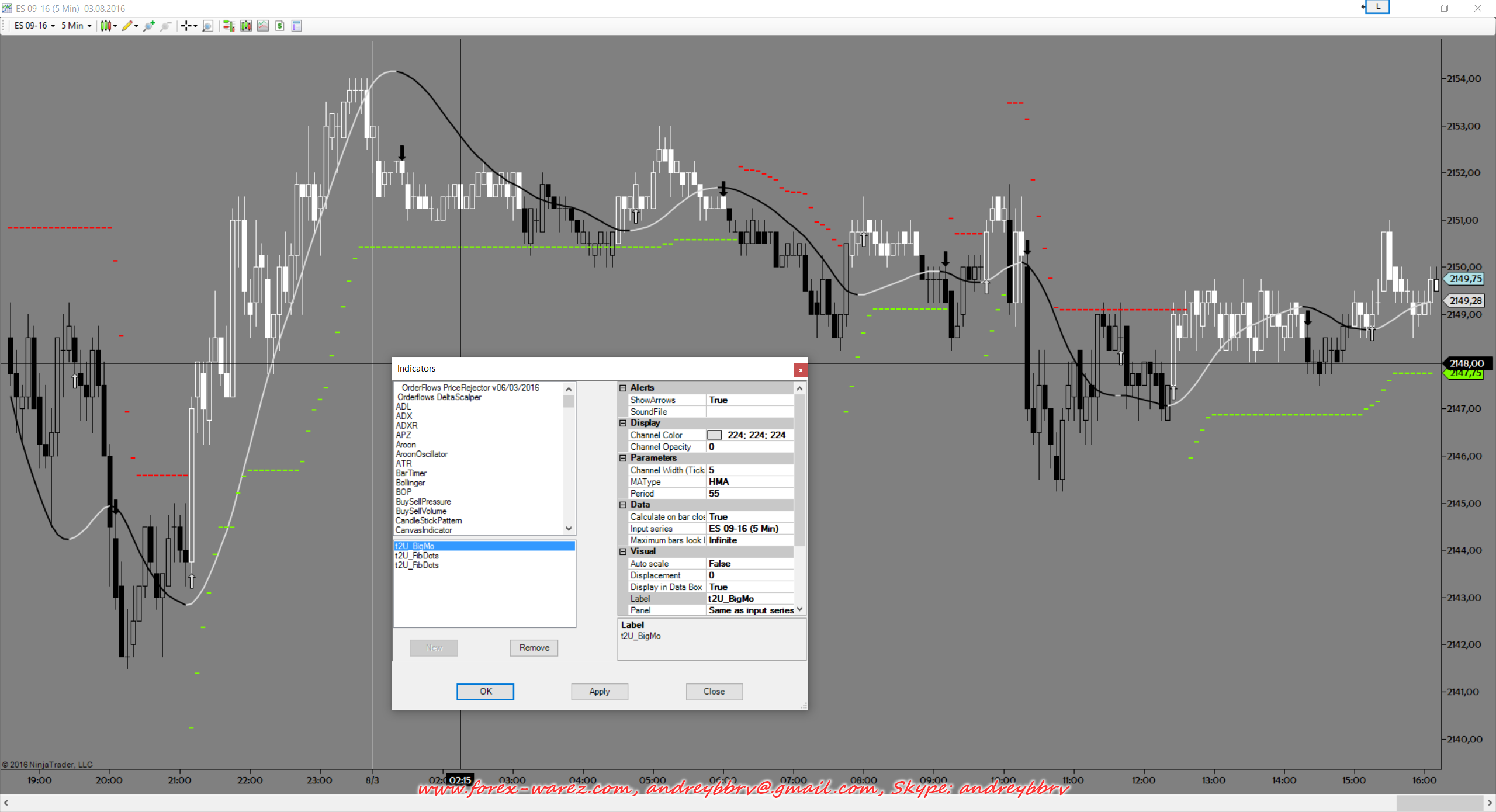
Task: Open the Indicators toolbar icon
Action: 263,26
